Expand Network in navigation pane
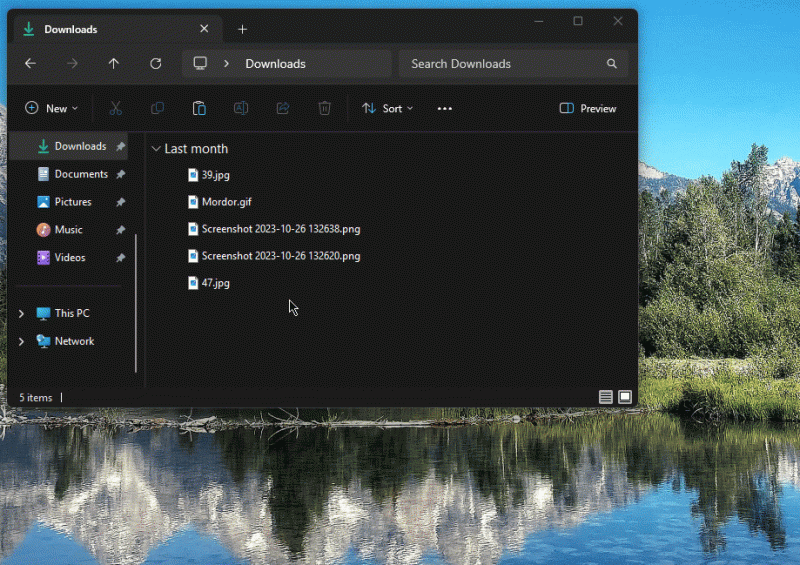Screen dimensions: 800x565 21,341
